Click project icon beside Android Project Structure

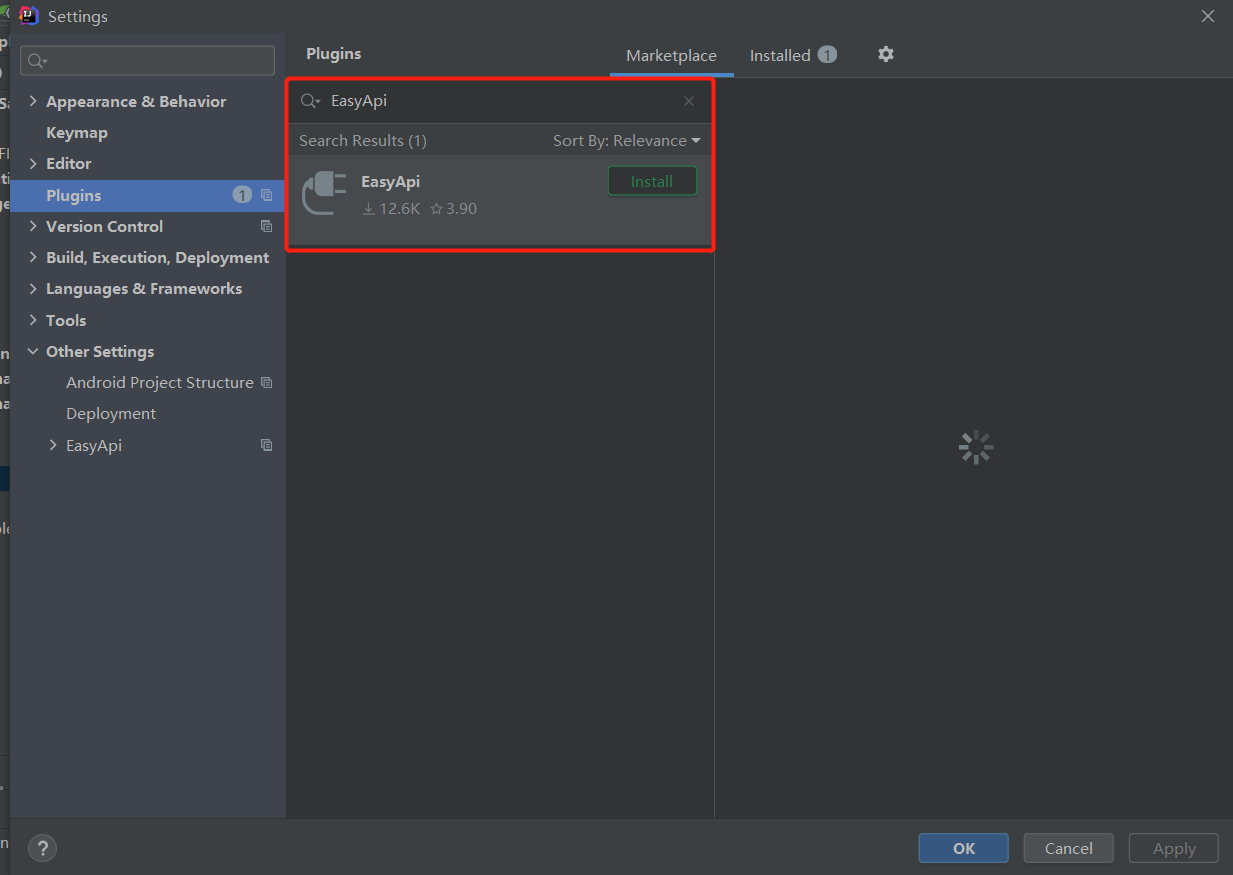(x=266, y=382)
